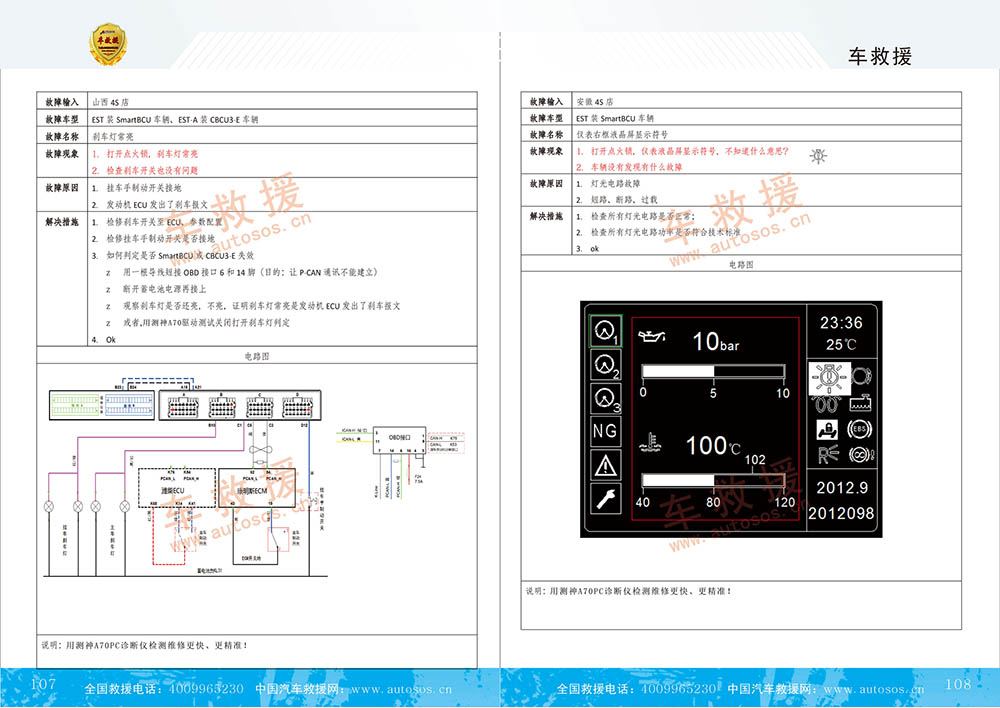
Task: Open the warning triangle menu icon
Action: click(605, 465)
